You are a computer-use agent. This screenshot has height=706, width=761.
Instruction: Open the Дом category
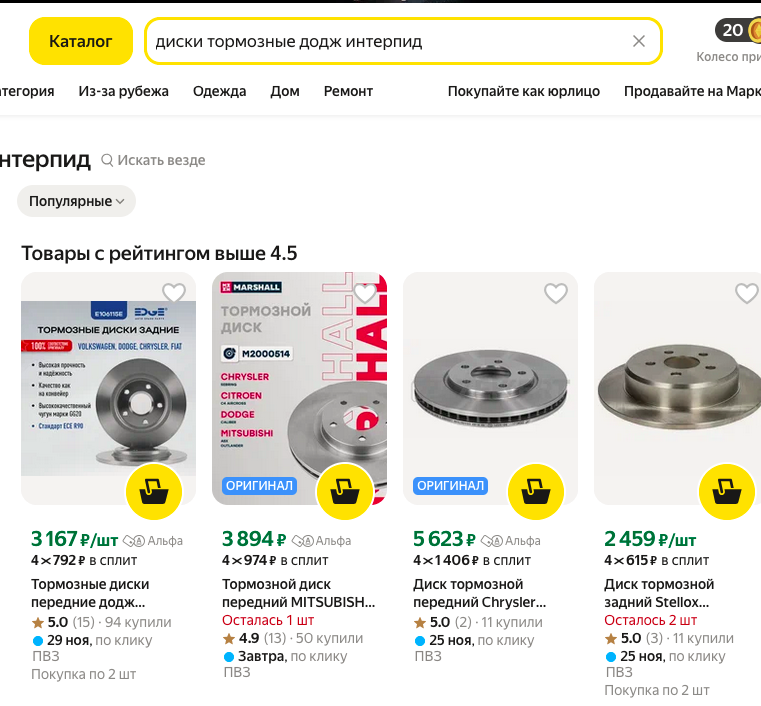point(285,91)
